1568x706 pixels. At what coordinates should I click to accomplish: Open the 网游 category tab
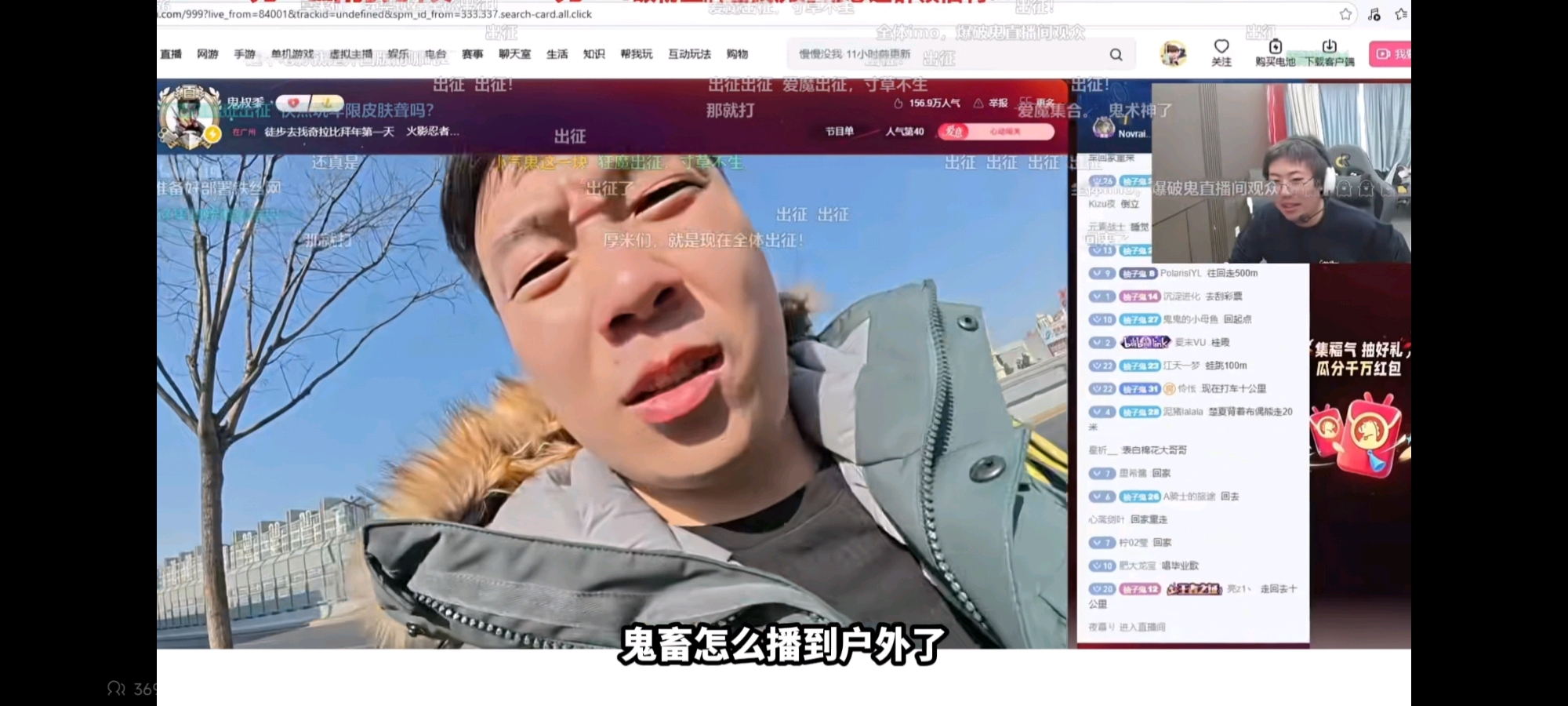click(208, 54)
